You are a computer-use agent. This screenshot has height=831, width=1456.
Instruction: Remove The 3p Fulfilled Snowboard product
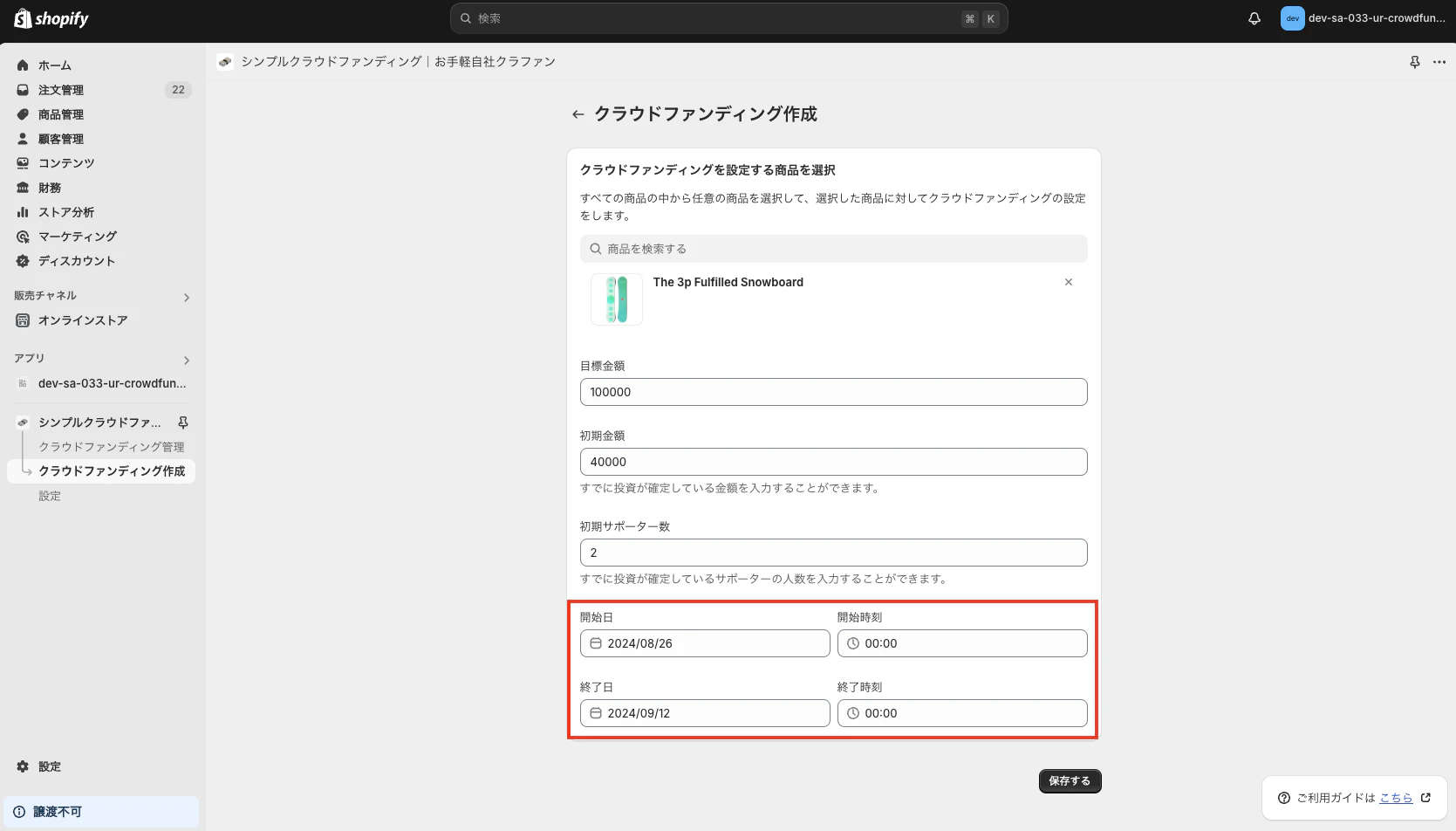tap(1068, 282)
